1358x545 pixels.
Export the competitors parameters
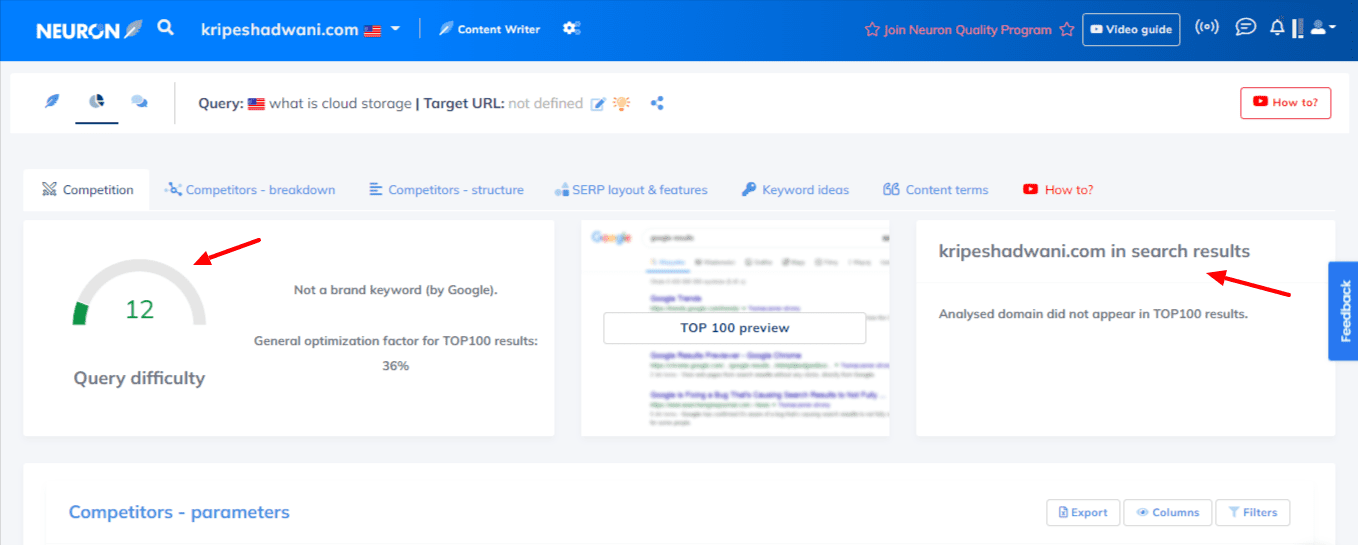[x=1083, y=512]
